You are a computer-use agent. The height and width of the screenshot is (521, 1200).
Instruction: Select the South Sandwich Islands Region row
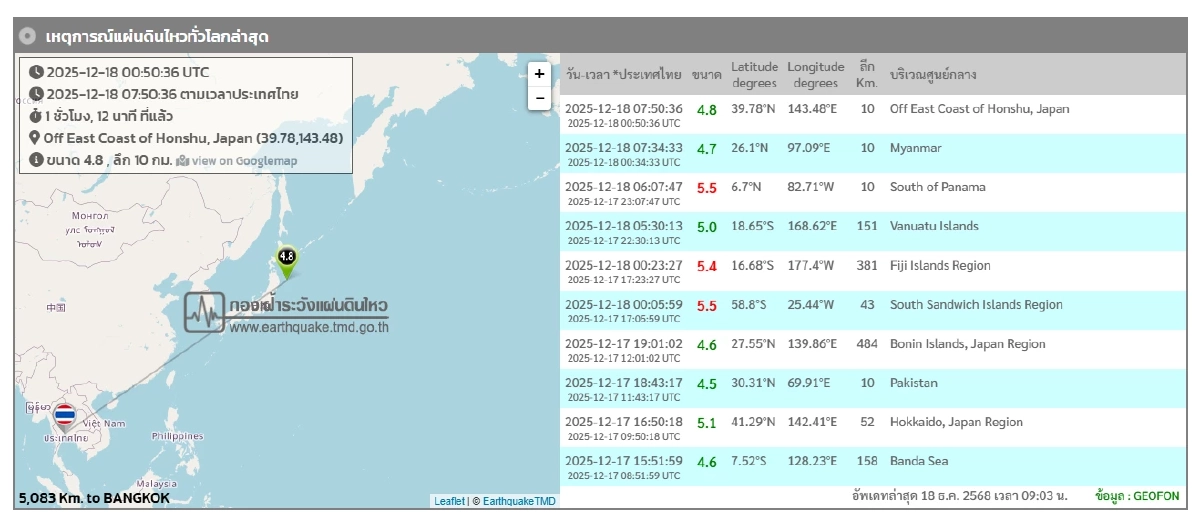975,305
